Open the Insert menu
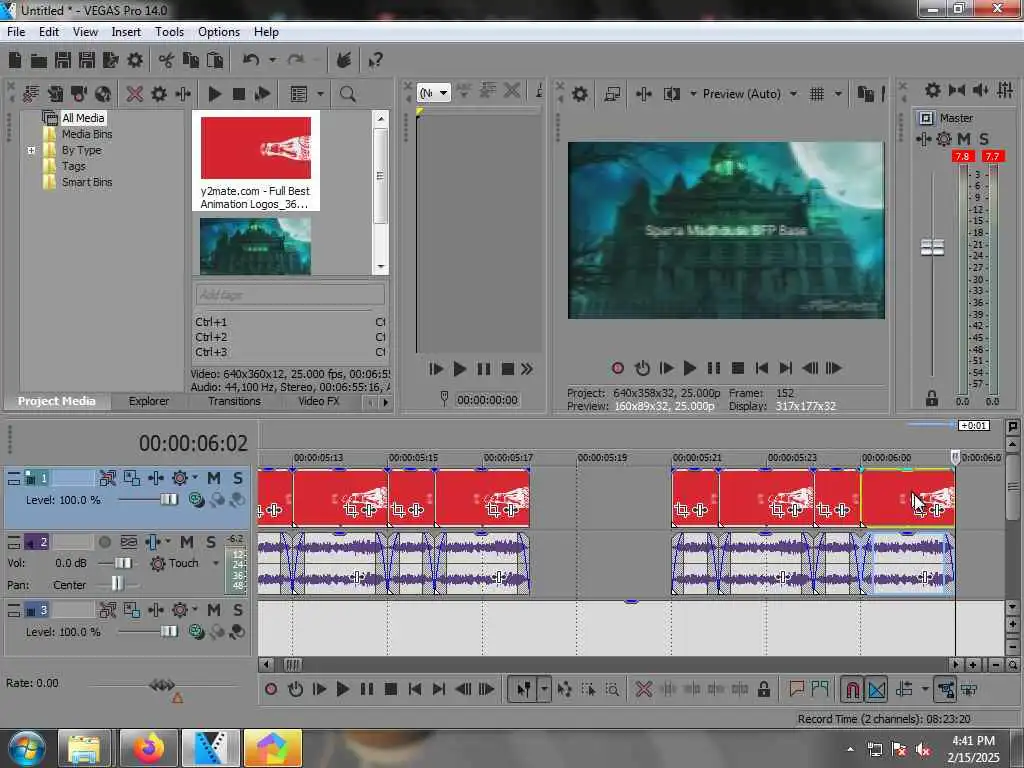Image resolution: width=1024 pixels, height=768 pixels. [126, 32]
